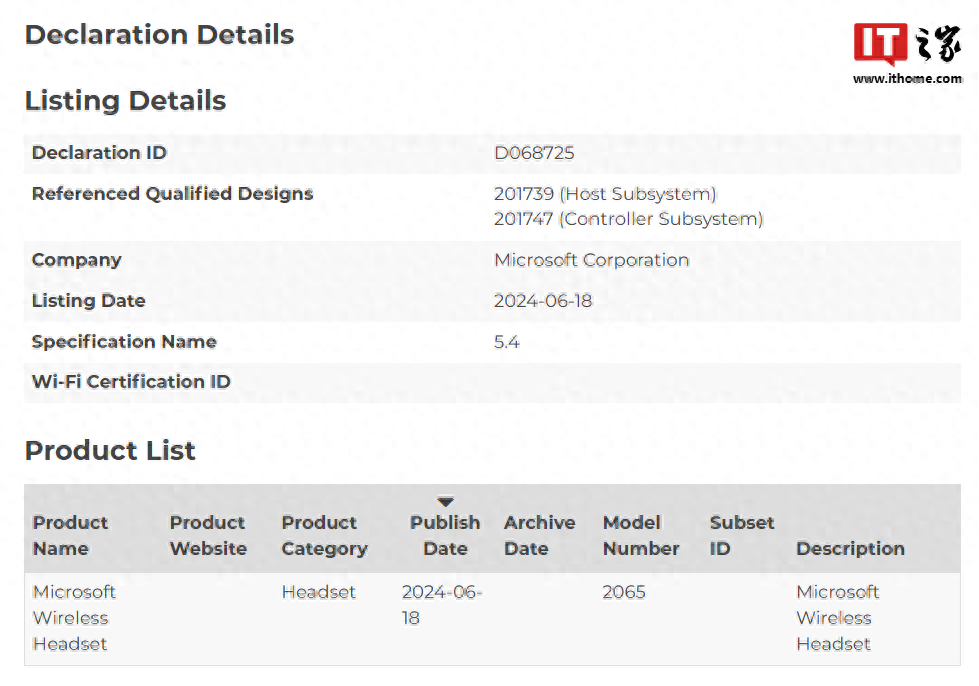The height and width of the screenshot is (686, 979).
Task: Select the publish date cell in product row
Action: point(442,605)
